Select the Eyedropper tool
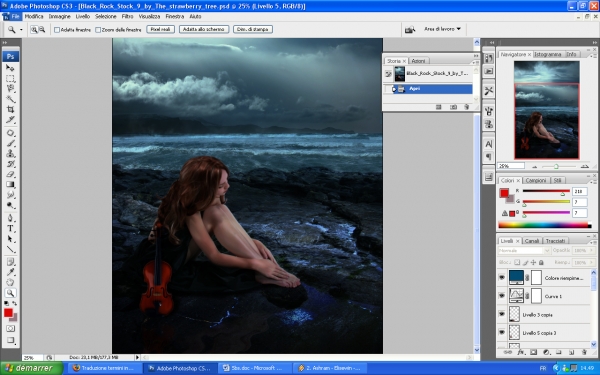The width and height of the screenshot is (600, 375). pos(10,272)
